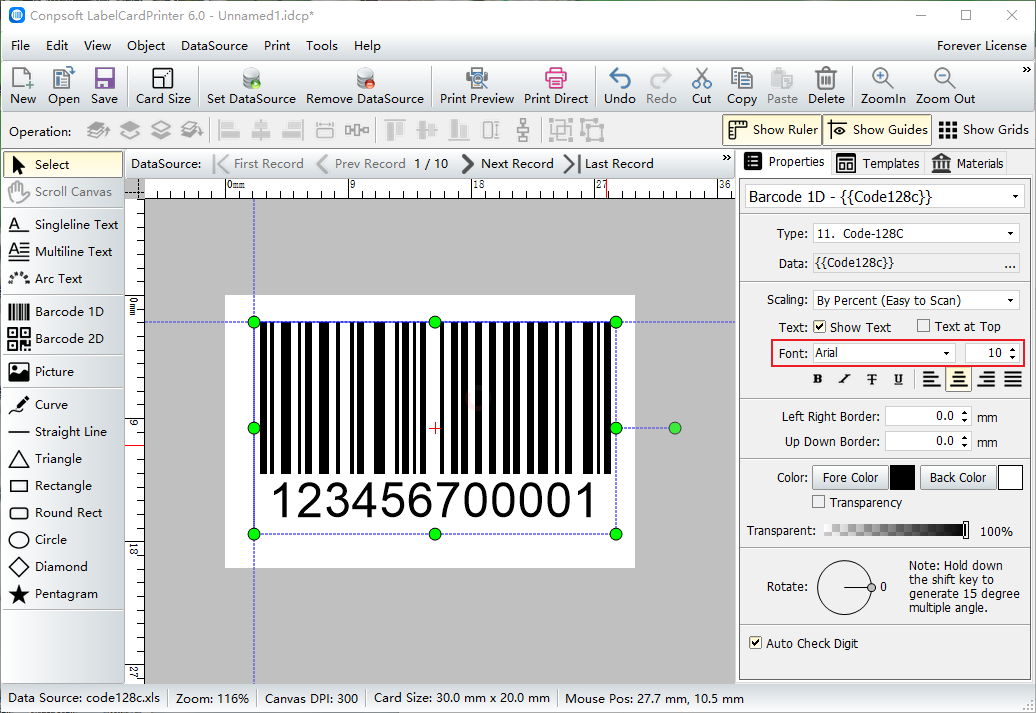Select the Diamond shape tool
1036x713 pixels.
pyautogui.click(x=63, y=567)
